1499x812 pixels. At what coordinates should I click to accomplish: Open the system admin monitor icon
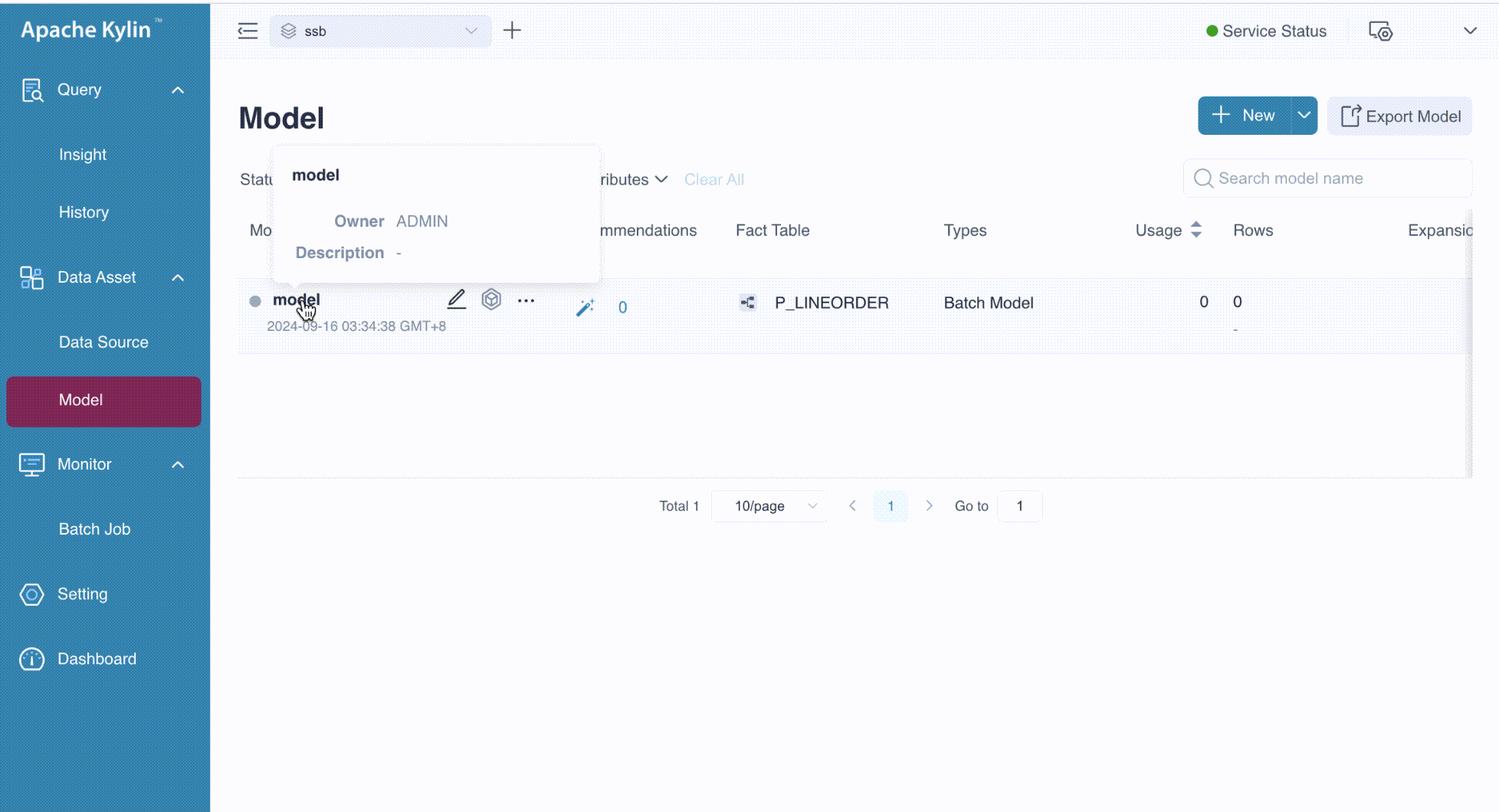tap(1380, 31)
